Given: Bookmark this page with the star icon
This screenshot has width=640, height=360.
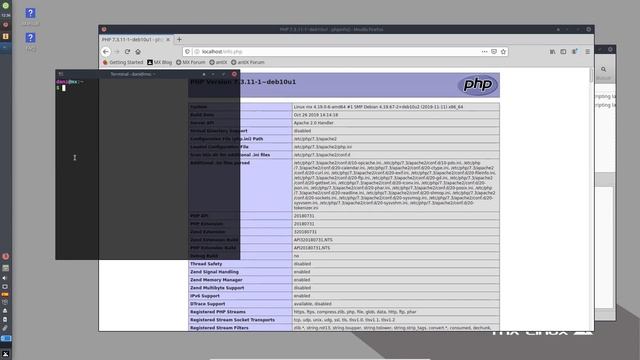Looking at the screenshot, I should (503, 52).
